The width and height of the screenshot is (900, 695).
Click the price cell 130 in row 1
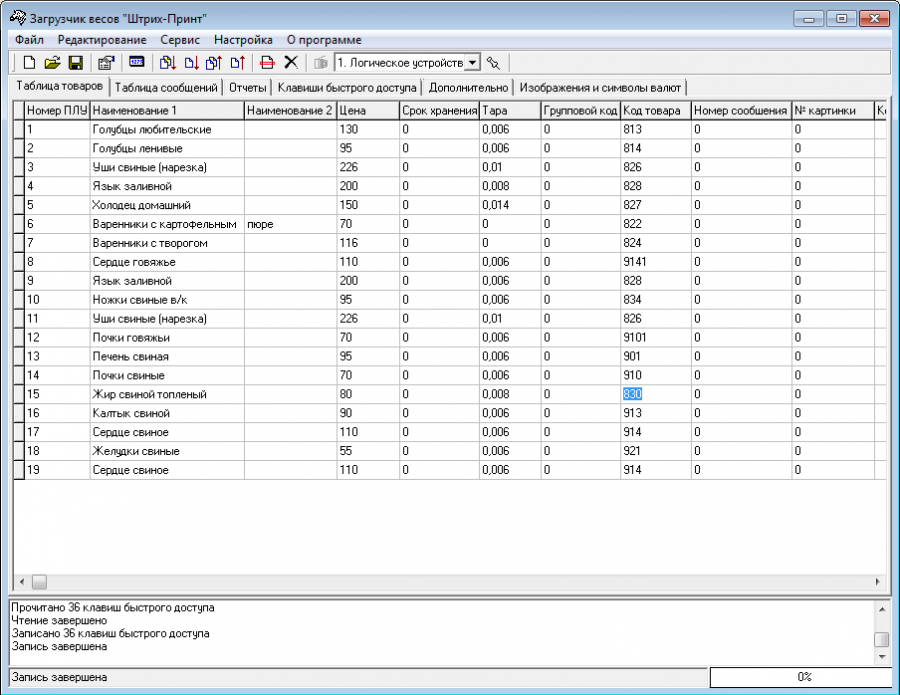click(368, 130)
